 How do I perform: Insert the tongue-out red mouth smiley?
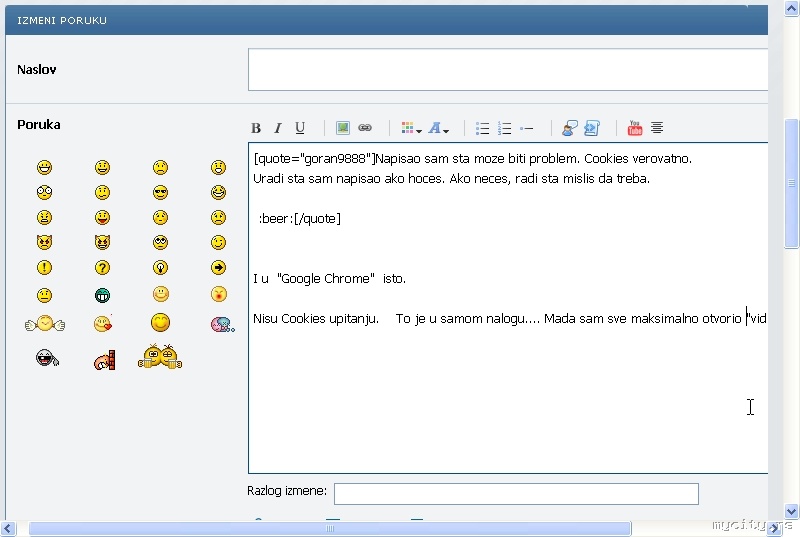(x=103, y=217)
